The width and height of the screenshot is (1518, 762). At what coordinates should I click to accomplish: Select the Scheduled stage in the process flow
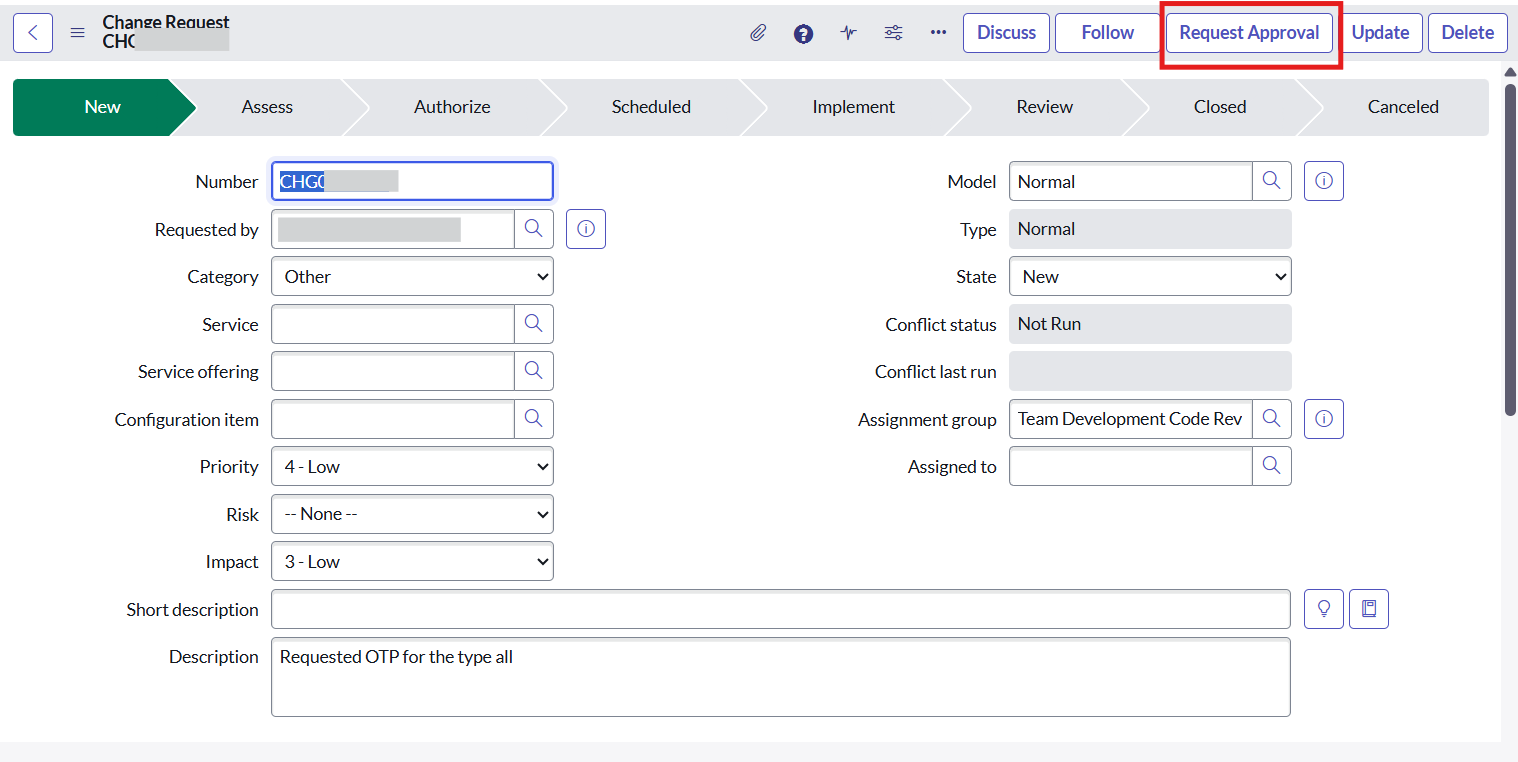651,107
